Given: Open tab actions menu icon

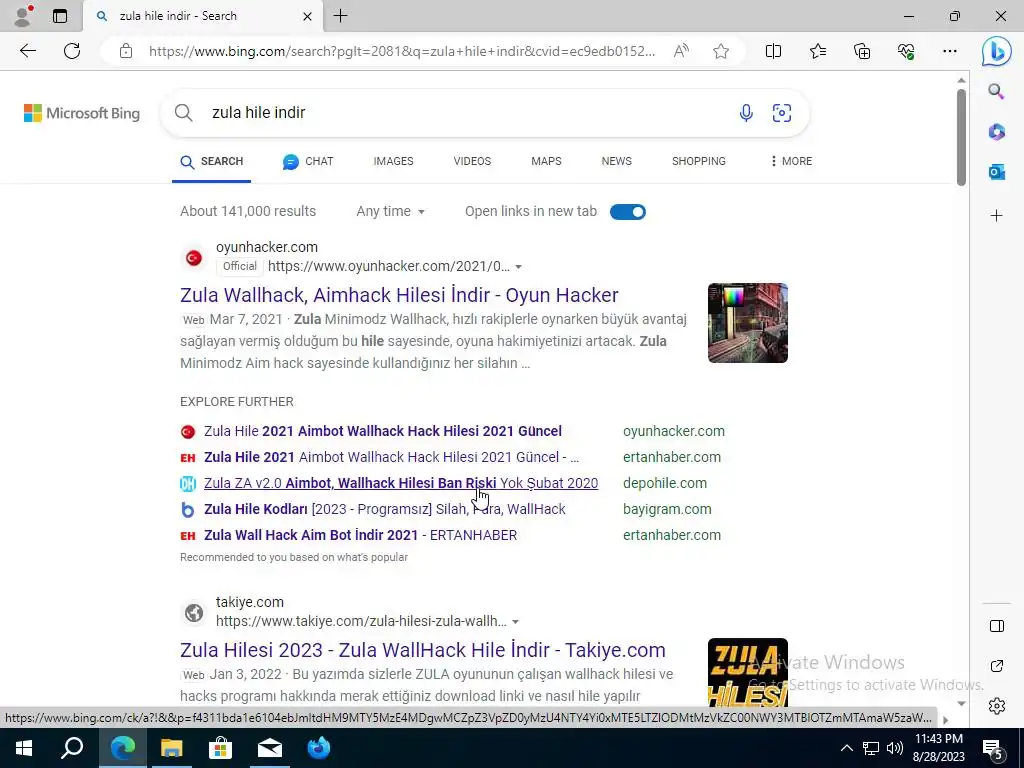Looking at the screenshot, I should tap(60, 16).
